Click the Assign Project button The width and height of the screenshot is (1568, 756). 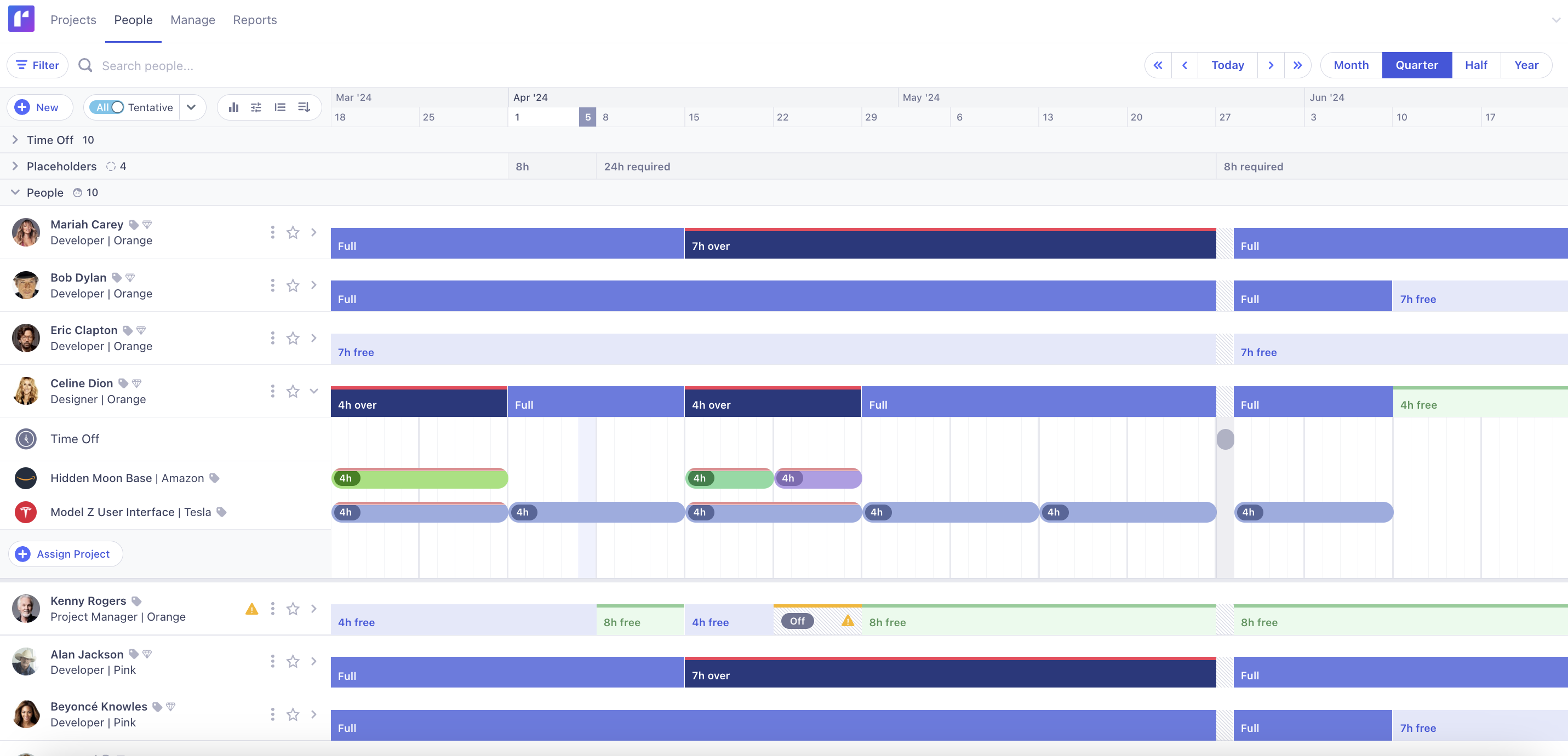pyautogui.click(x=65, y=553)
